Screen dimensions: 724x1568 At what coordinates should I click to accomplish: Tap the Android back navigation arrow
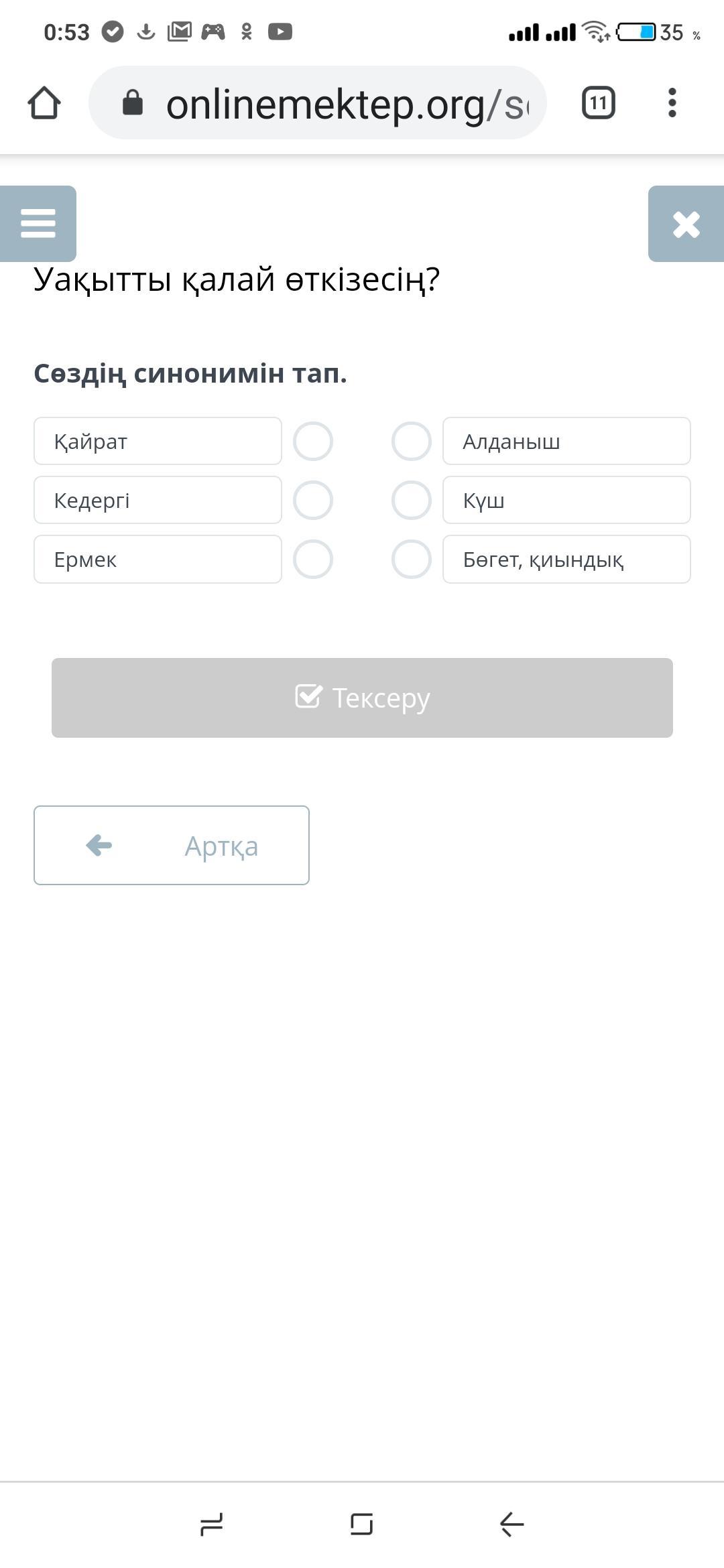pos(511,1524)
